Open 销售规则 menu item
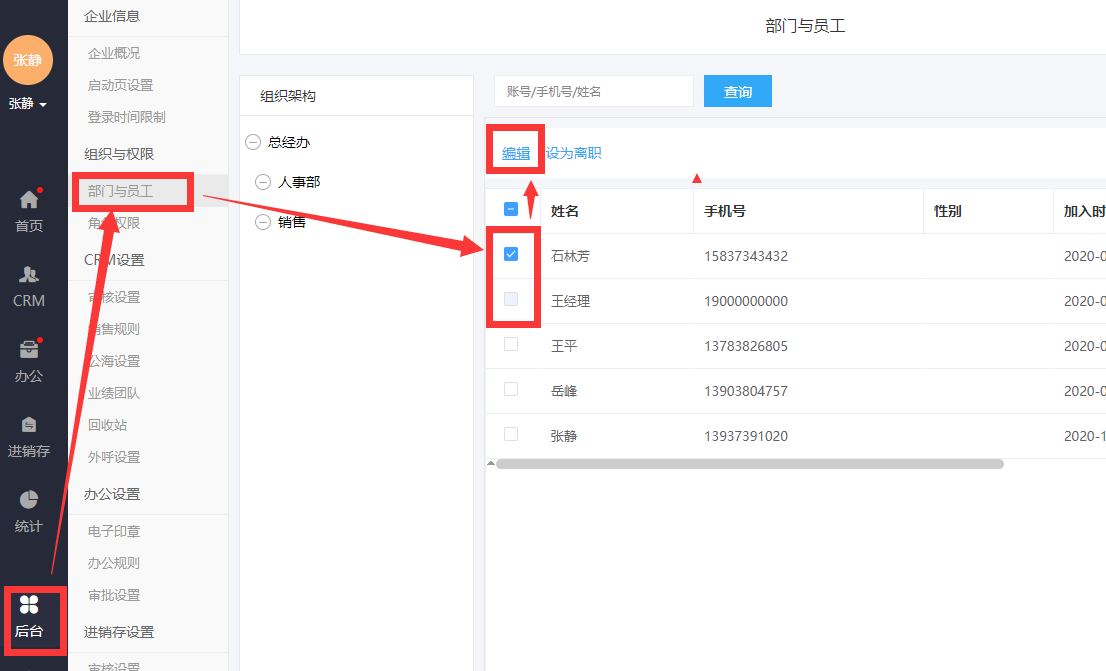 click(114, 329)
